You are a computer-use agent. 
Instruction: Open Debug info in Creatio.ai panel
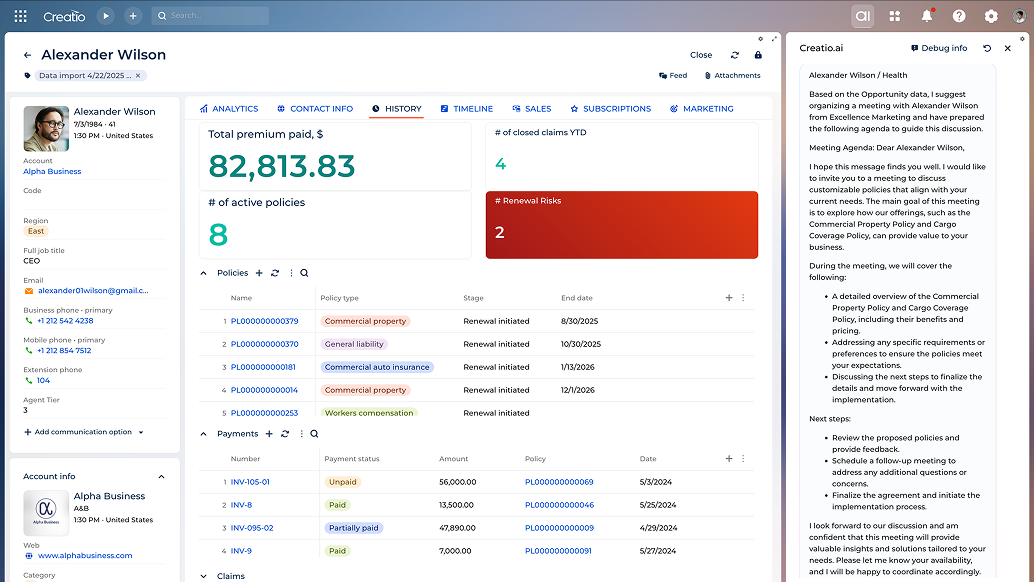[x=939, y=48]
